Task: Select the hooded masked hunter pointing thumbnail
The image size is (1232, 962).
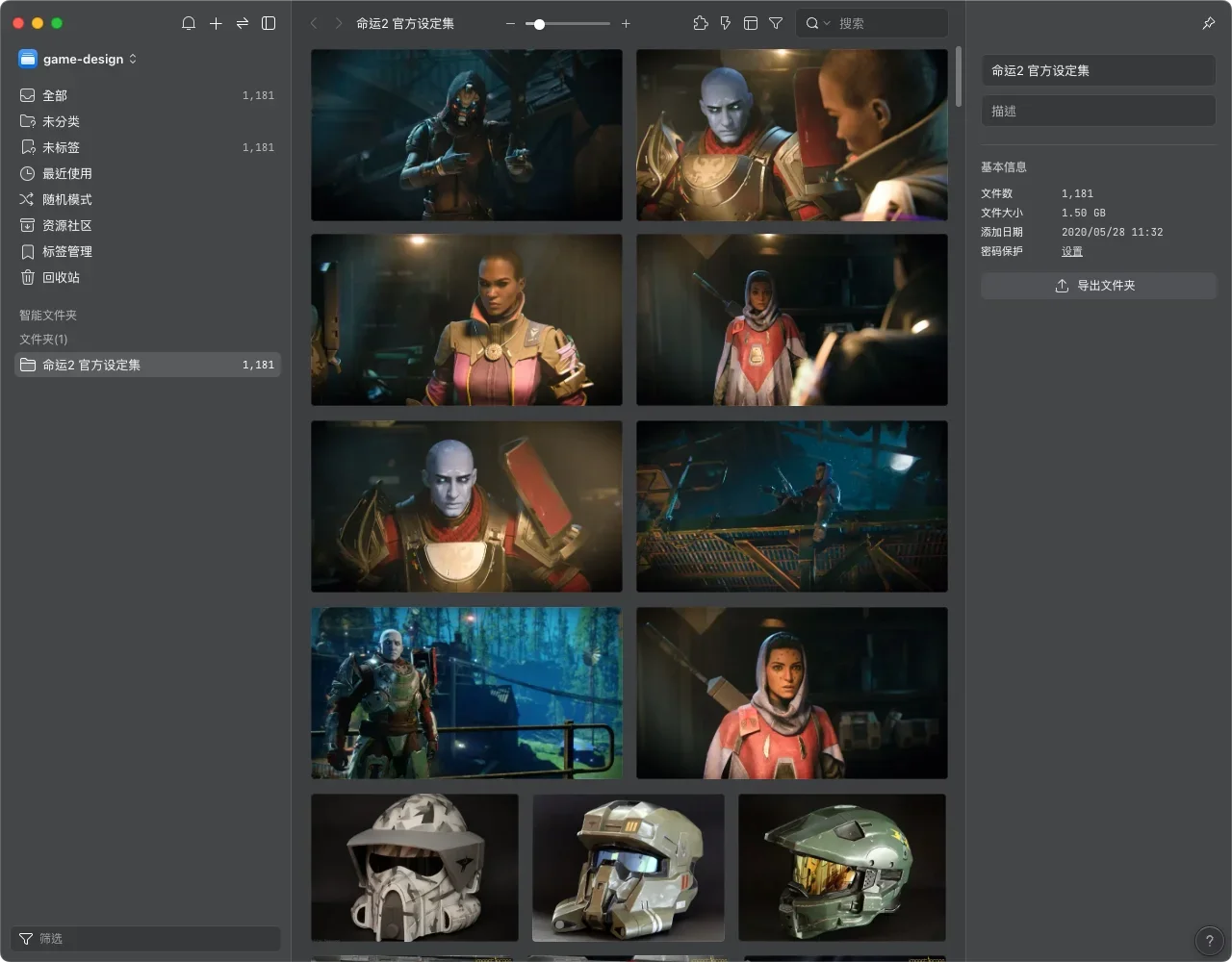Action: (467, 136)
